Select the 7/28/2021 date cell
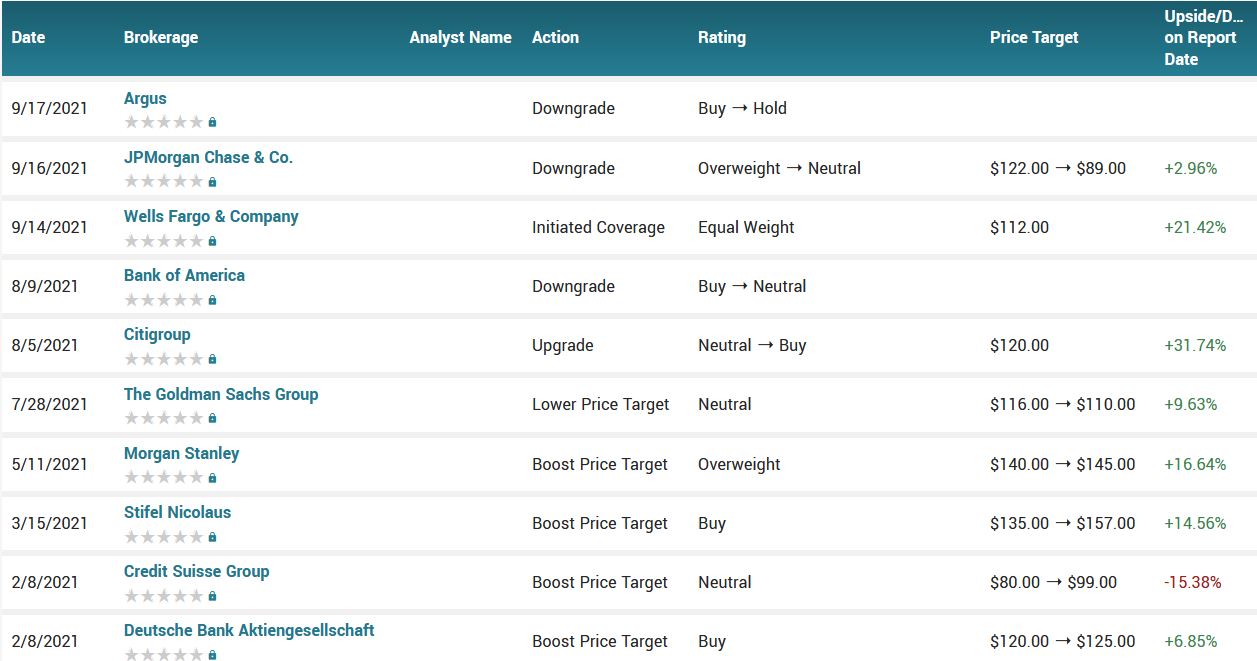The height and width of the screenshot is (661, 1257). (x=49, y=404)
